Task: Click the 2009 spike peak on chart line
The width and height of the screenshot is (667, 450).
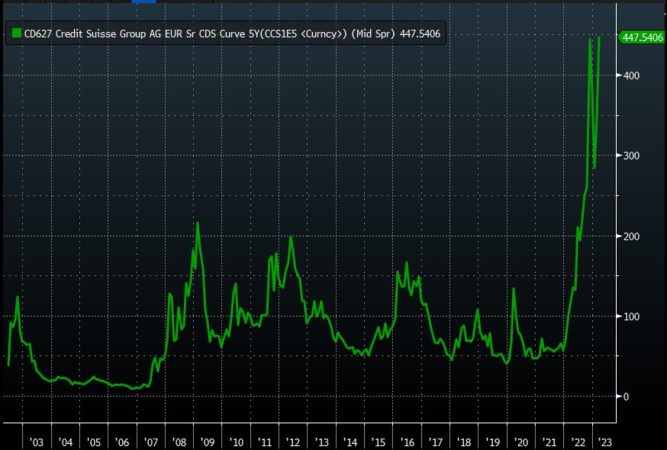Action: point(197,223)
